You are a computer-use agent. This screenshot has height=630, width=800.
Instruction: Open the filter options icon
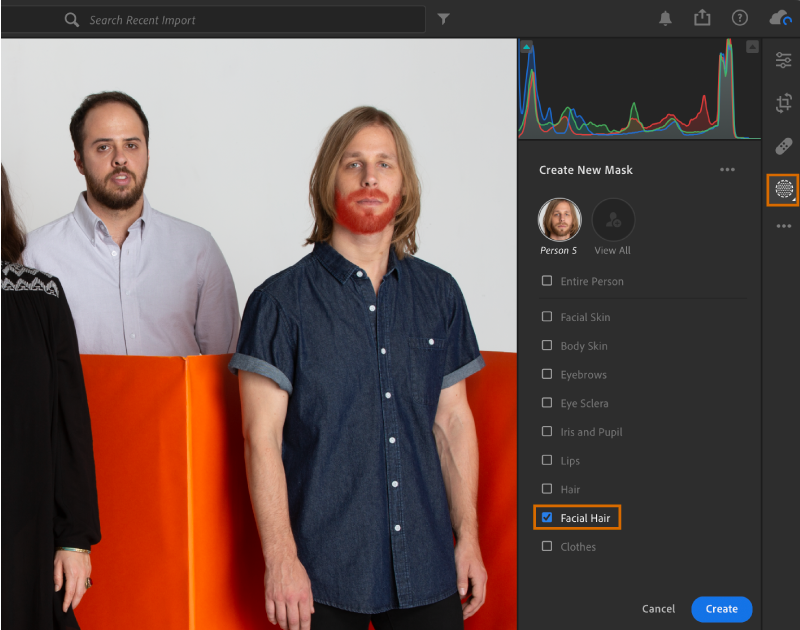pyautogui.click(x=443, y=18)
